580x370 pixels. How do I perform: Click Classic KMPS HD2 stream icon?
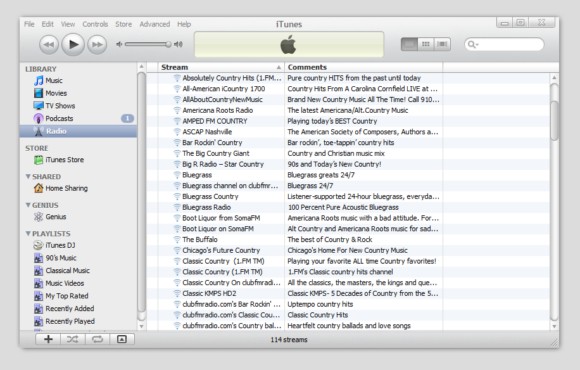click(177, 293)
